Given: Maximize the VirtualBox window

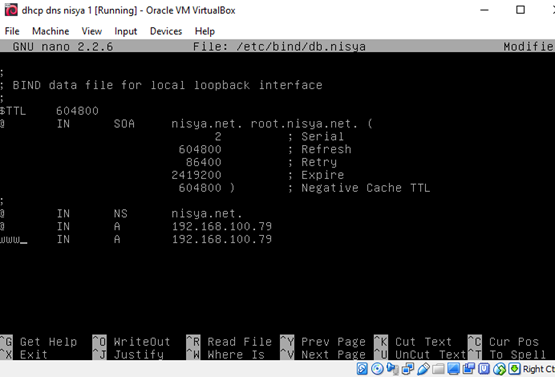Looking at the screenshot, I should [x=520, y=10].
